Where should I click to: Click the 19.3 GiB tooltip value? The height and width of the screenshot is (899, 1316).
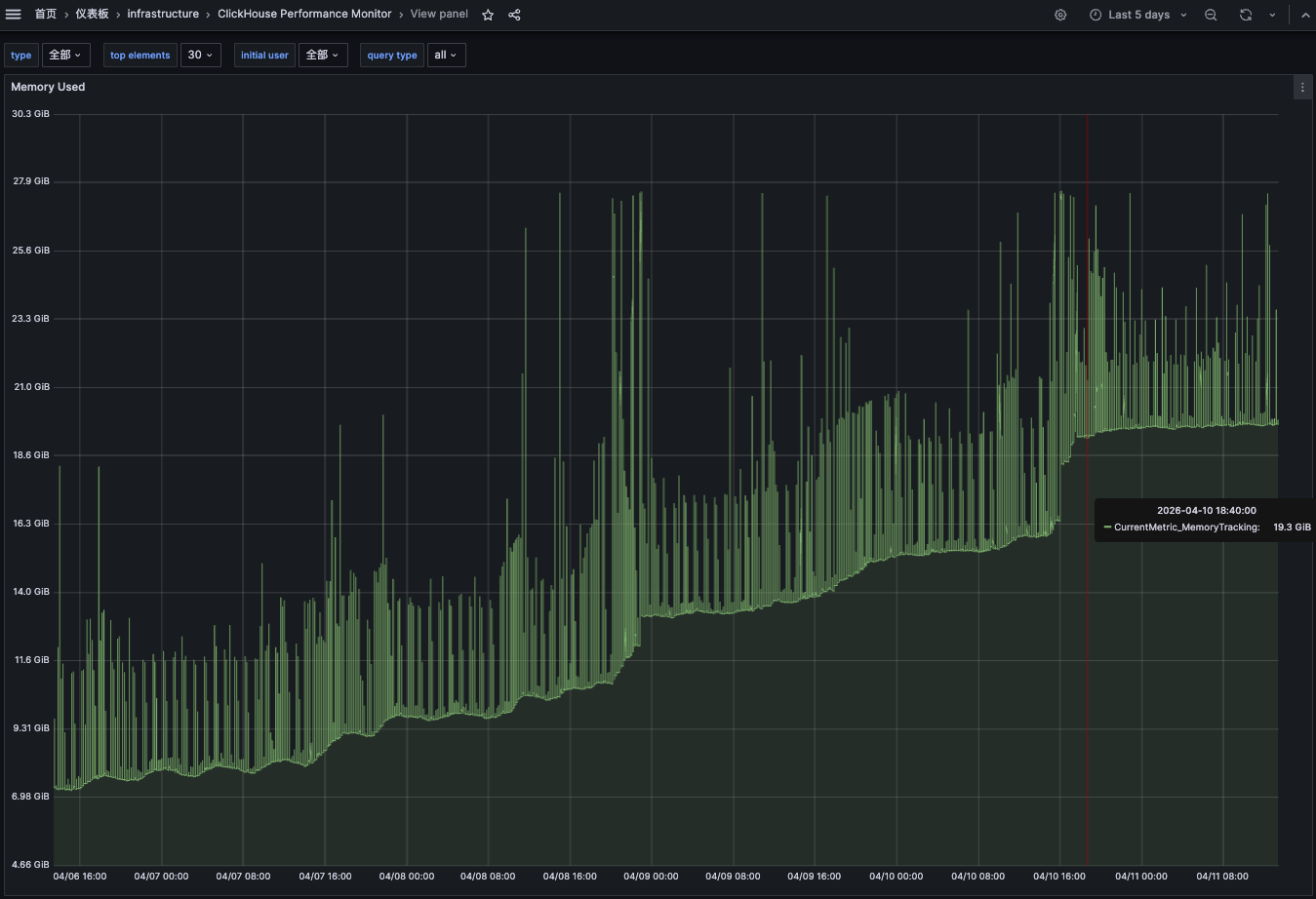(1292, 528)
